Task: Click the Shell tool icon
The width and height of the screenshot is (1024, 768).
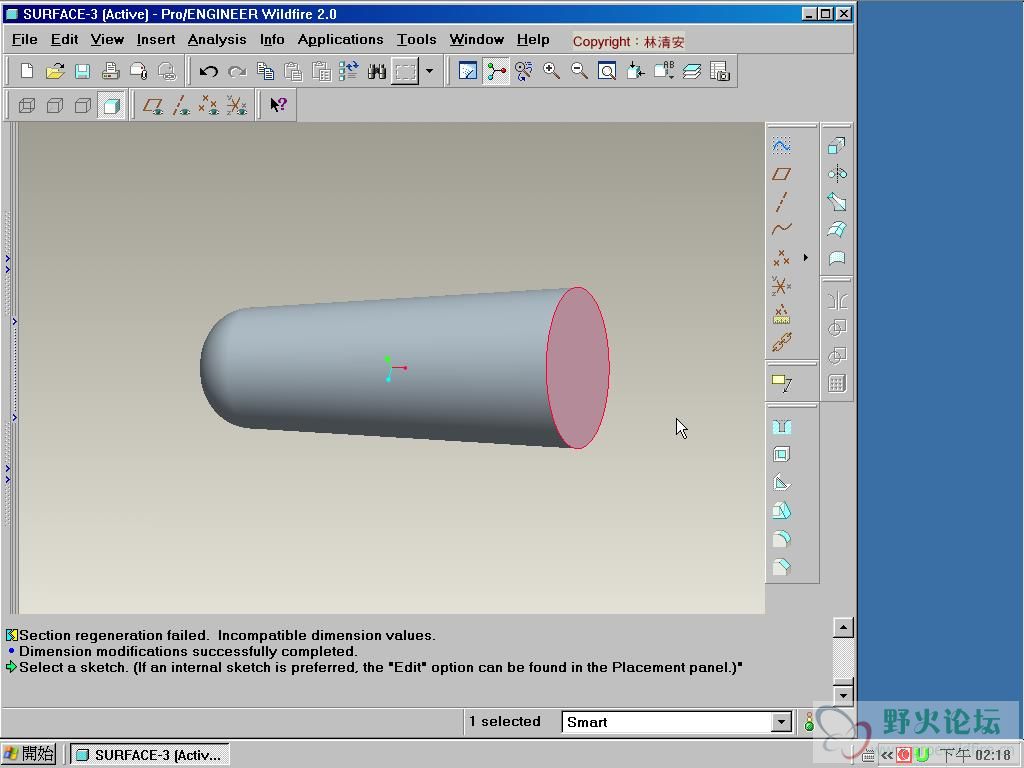Action: [782, 455]
